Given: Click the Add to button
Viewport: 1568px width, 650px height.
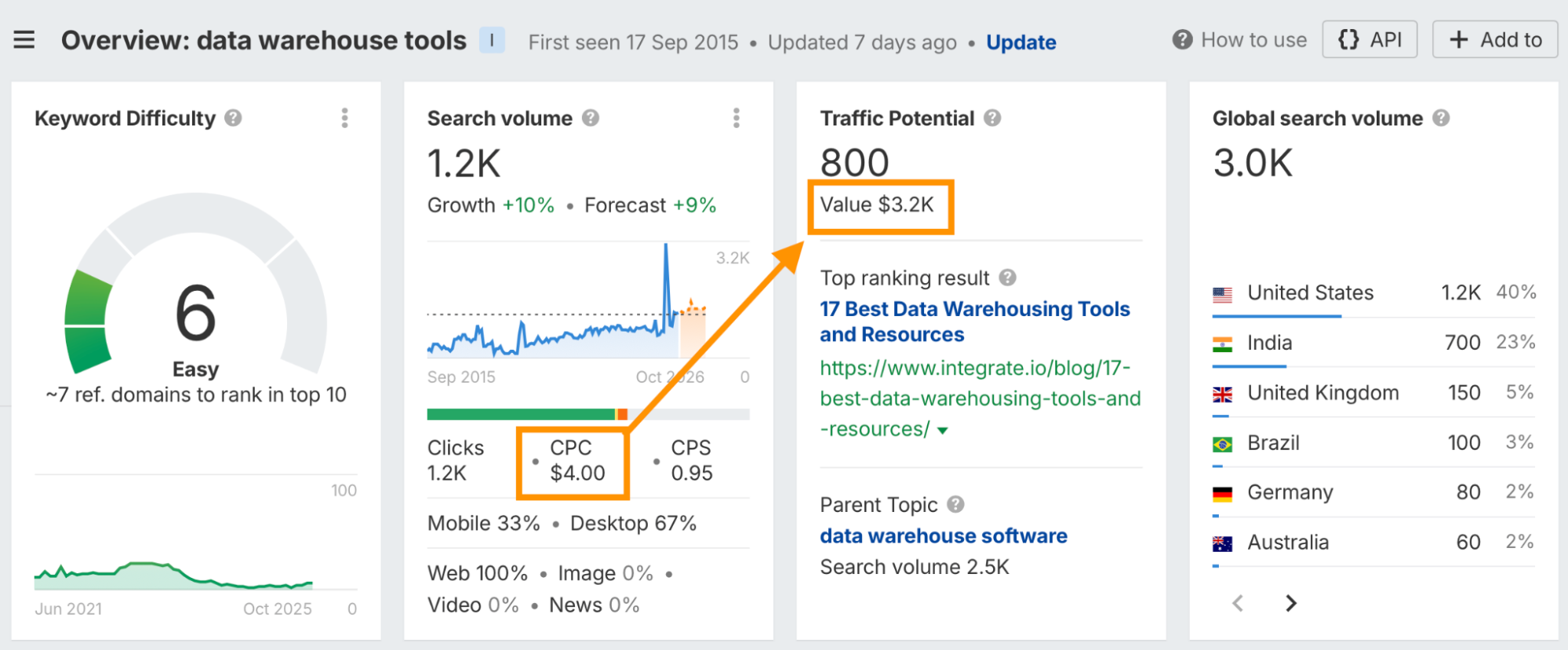Looking at the screenshot, I should [x=1494, y=40].
